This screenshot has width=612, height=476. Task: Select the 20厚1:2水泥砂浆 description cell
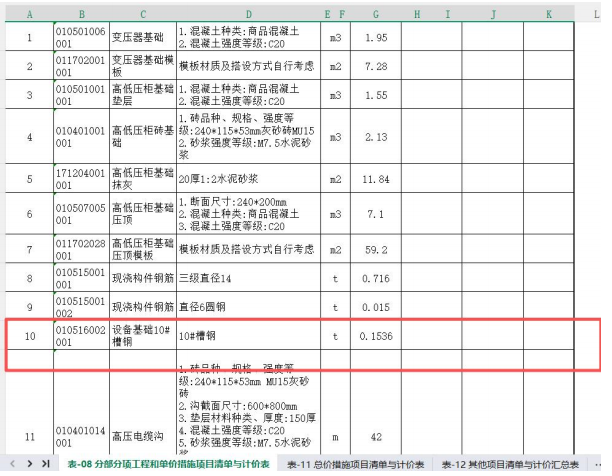click(248, 179)
